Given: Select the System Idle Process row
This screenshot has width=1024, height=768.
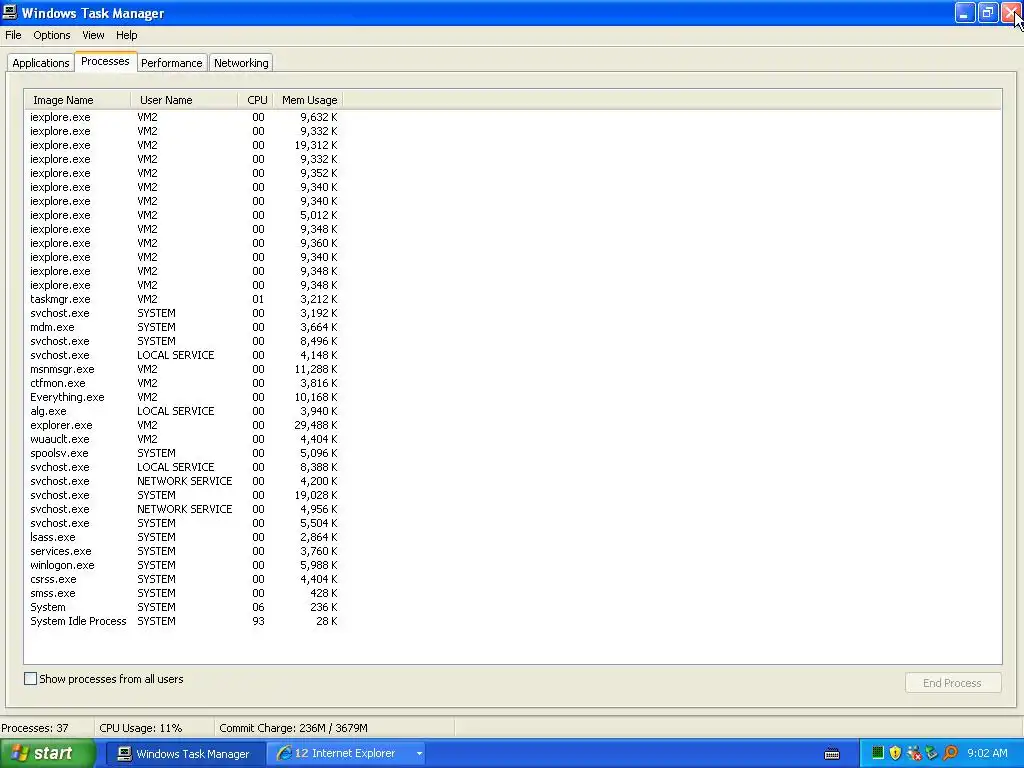Looking at the screenshot, I should (184, 622).
